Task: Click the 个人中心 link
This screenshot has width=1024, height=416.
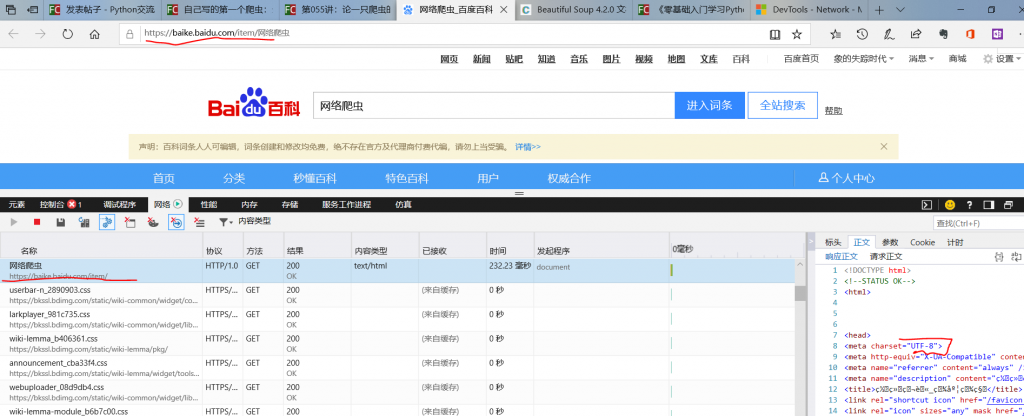Action: [846, 178]
